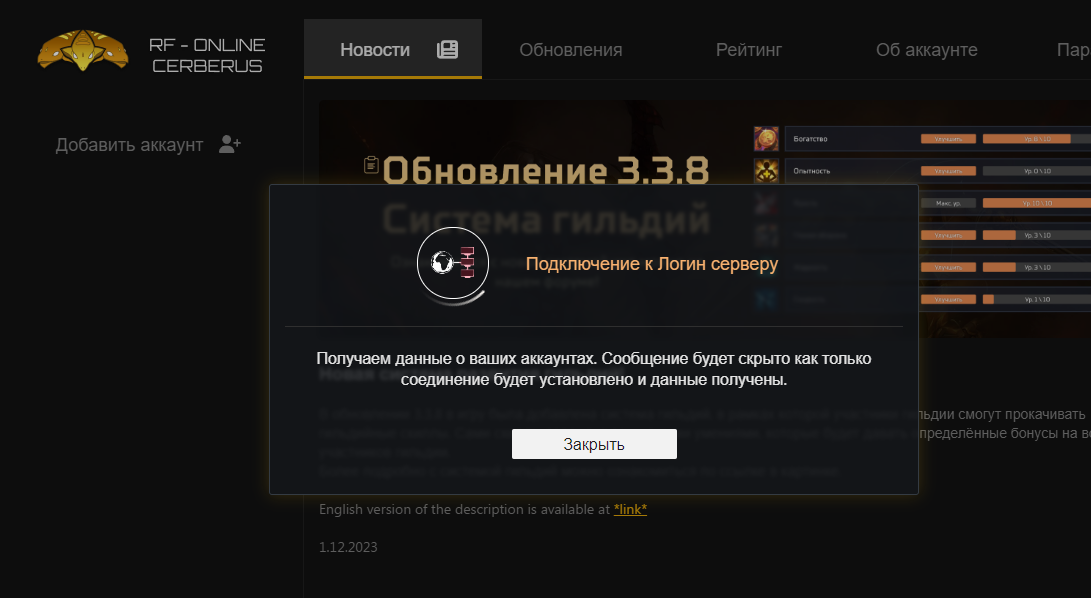
Task: Click Улучшить button in Богатство row
Action: [948, 139]
